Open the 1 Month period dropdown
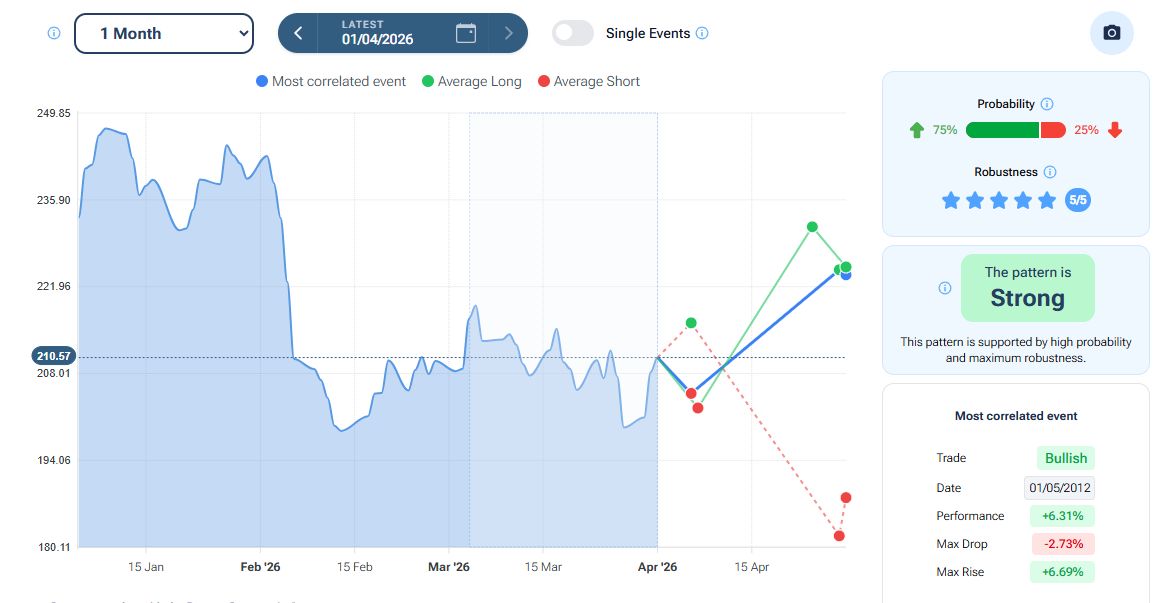1166x603 pixels. tap(164, 33)
